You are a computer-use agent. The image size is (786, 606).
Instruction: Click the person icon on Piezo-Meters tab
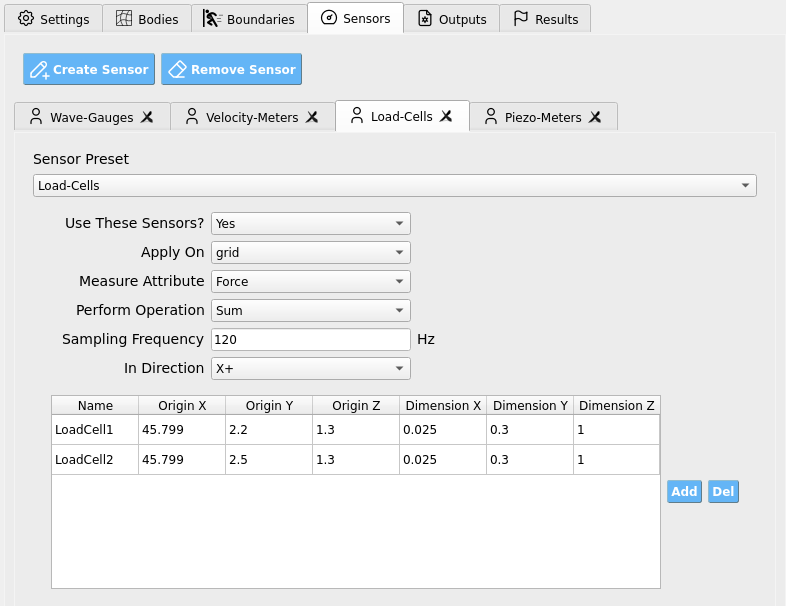click(491, 116)
